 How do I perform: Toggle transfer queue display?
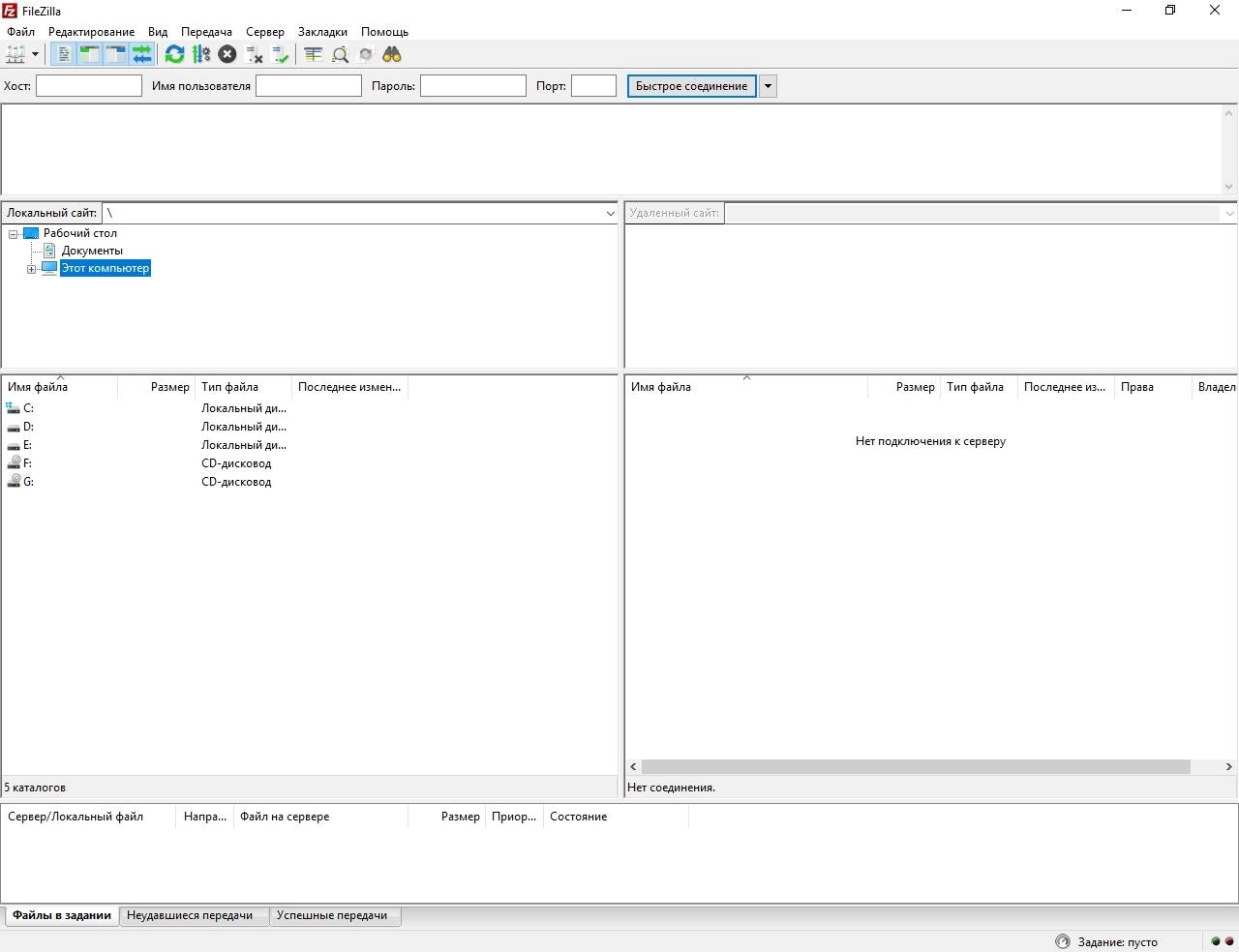point(142,54)
